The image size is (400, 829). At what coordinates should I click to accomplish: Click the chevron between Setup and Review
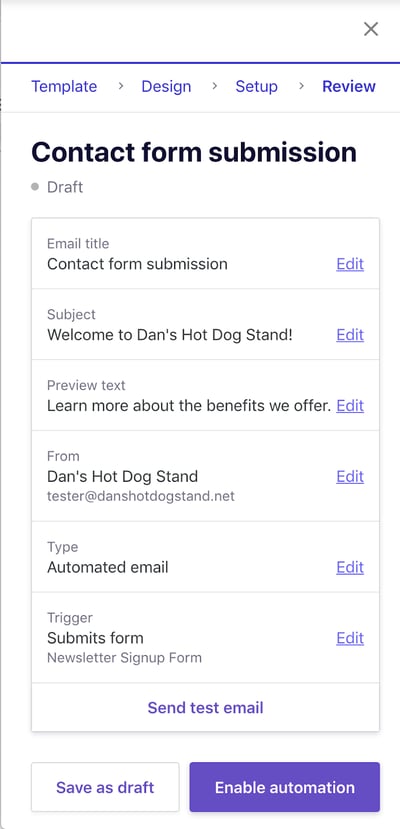(301, 86)
